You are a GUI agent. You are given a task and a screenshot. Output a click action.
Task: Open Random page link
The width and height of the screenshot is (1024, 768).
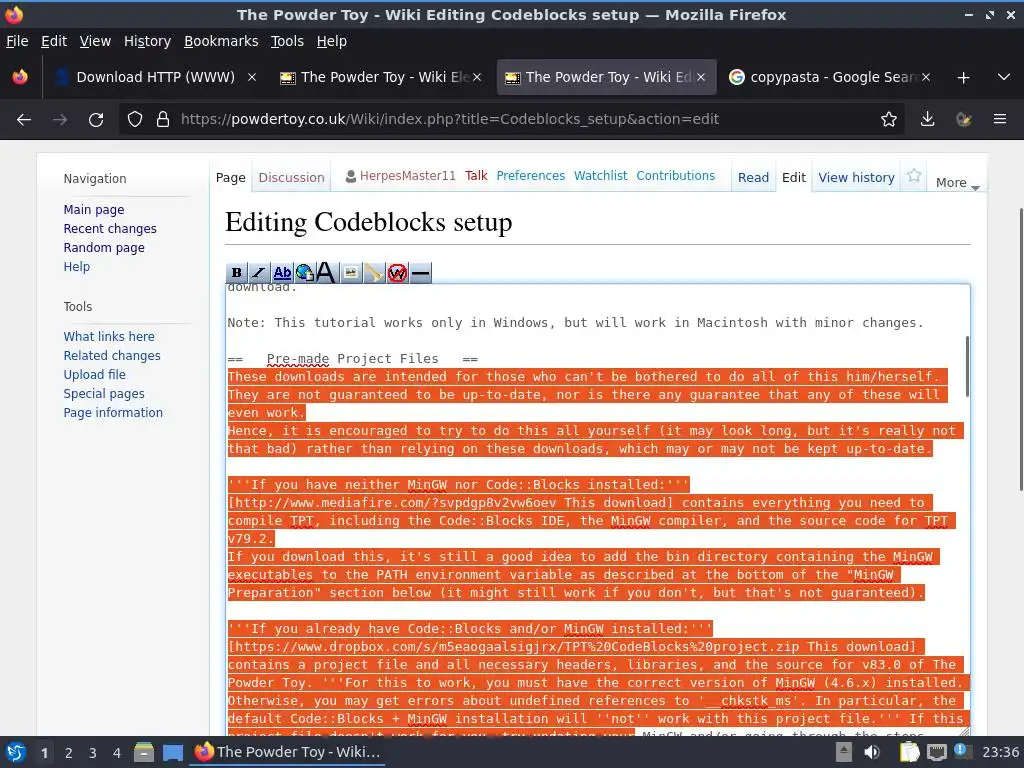pyautogui.click(x=104, y=248)
